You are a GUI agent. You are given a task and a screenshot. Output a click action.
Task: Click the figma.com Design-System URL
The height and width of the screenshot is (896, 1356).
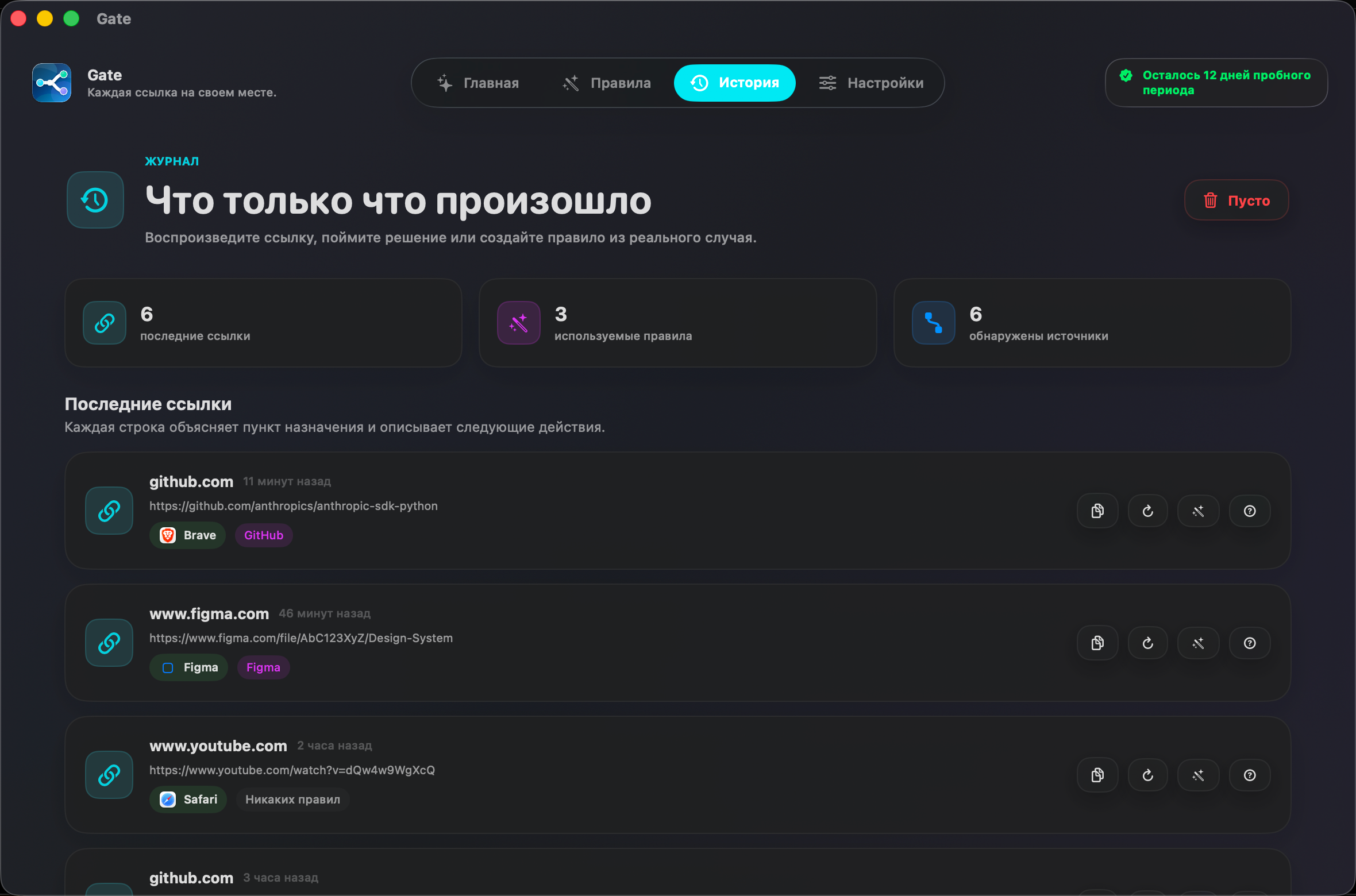click(301, 638)
